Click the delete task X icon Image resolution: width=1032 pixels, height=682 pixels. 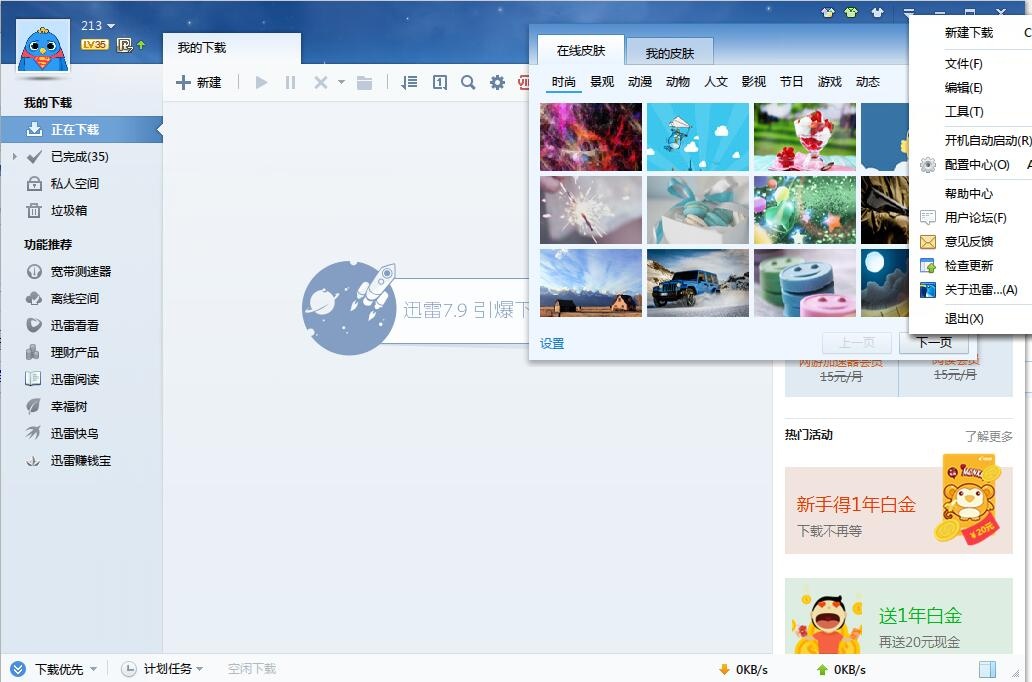(x=321, y=82)
